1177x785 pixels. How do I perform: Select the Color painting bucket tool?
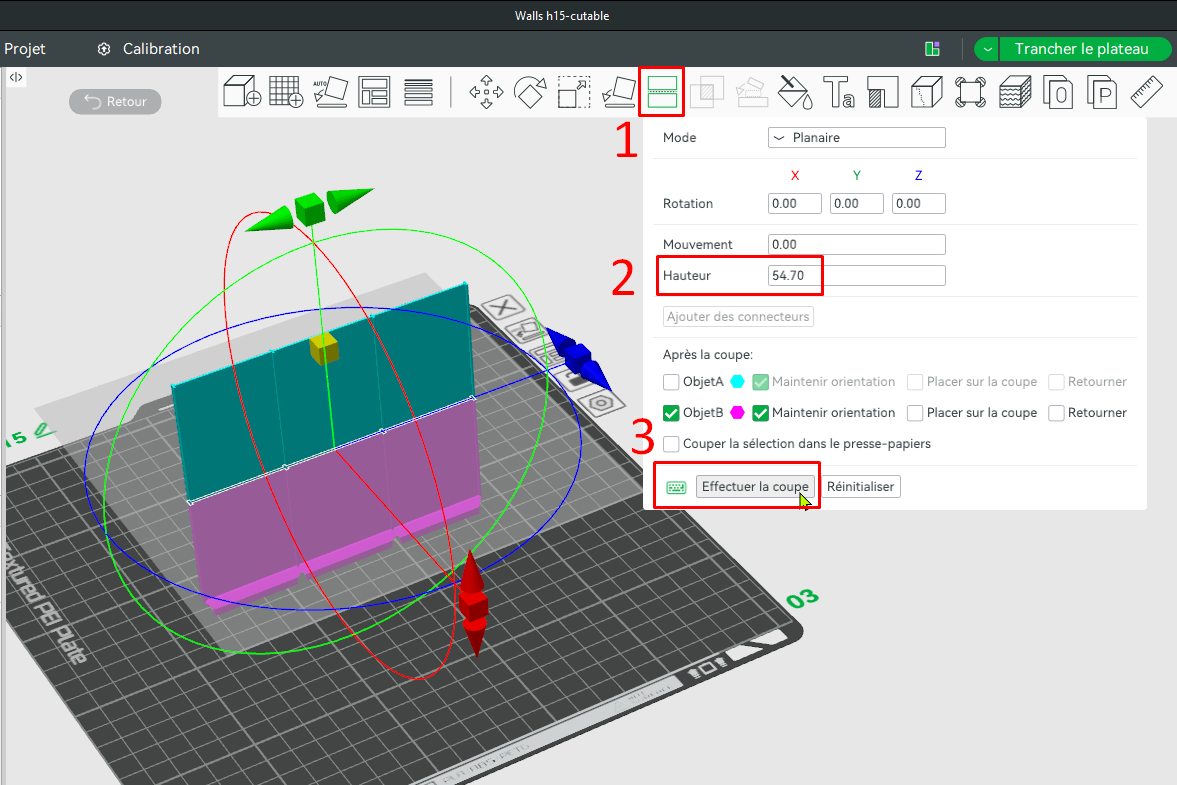tap(794, 92)
